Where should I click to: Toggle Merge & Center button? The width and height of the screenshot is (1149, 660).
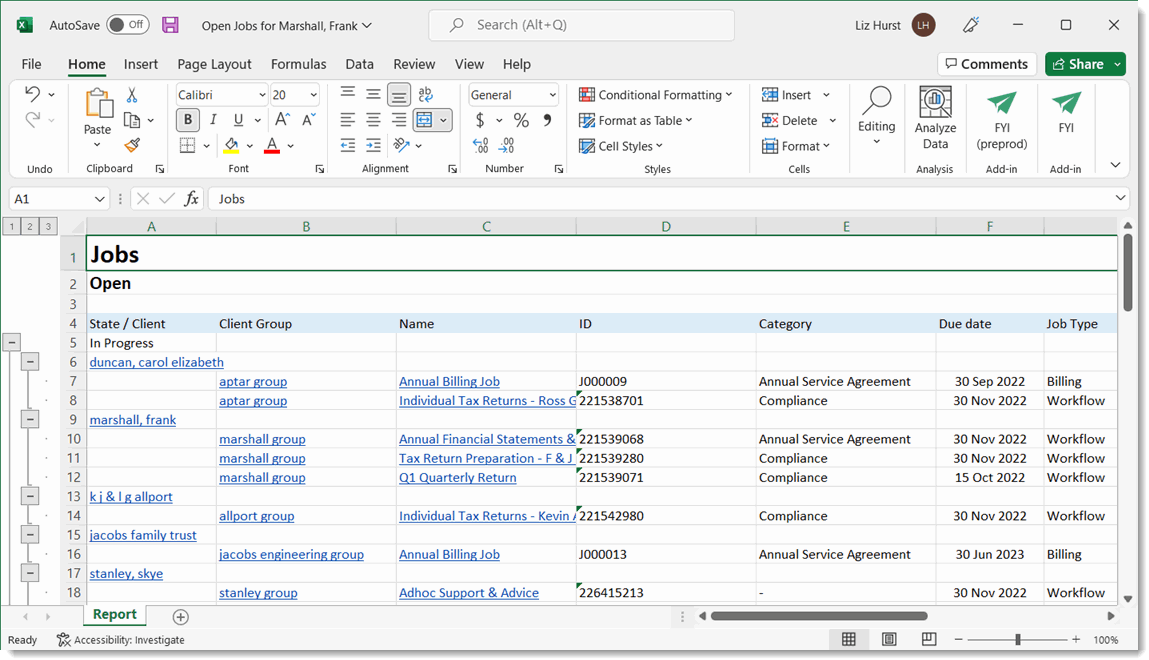pos(424,119)
